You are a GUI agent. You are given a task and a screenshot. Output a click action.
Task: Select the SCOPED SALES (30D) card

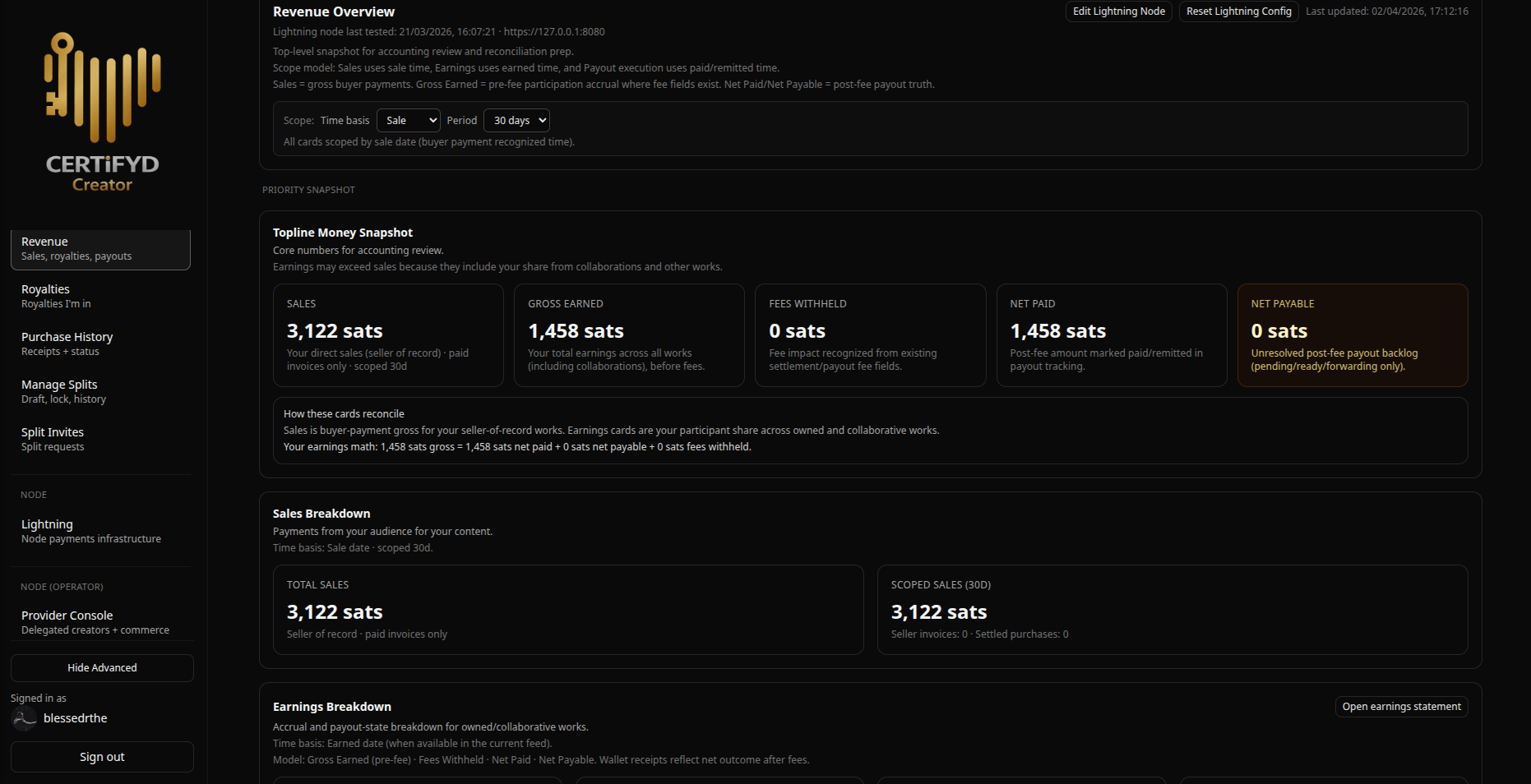[1173, 610]
